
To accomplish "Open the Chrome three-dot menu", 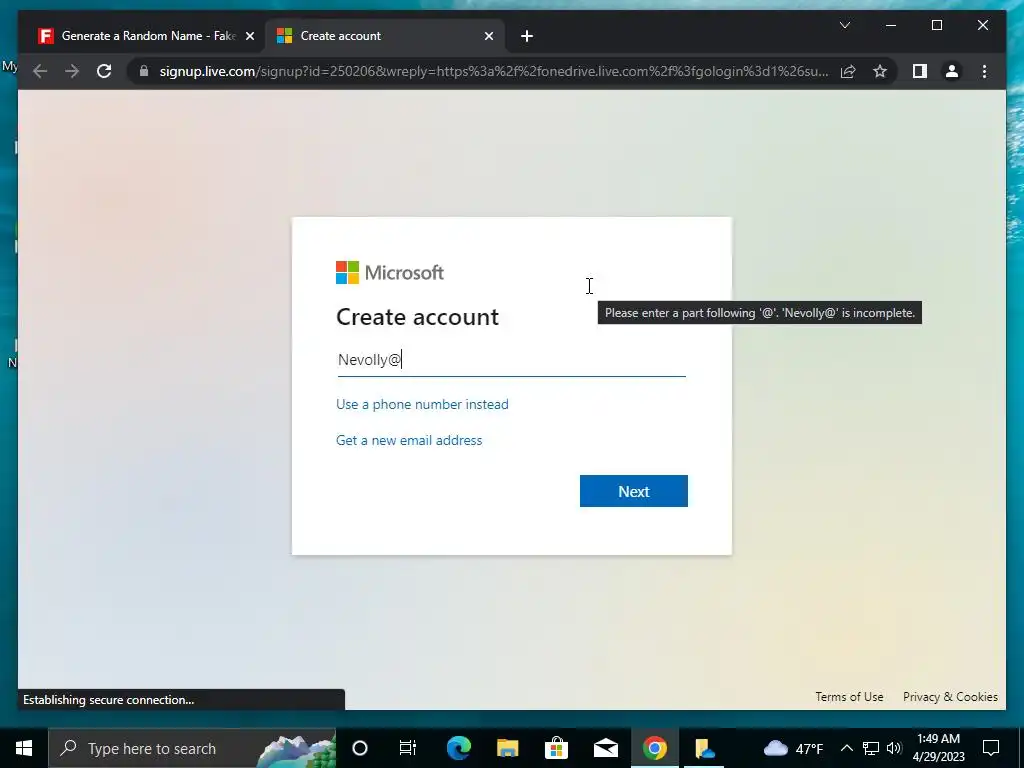I will click(984, 71).
